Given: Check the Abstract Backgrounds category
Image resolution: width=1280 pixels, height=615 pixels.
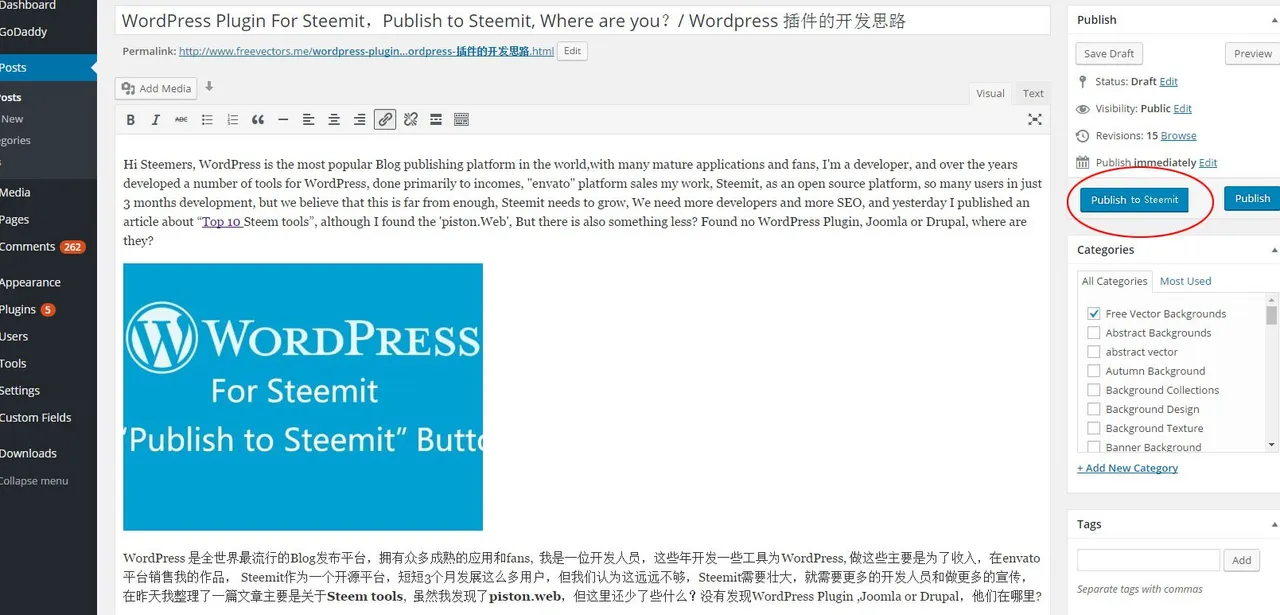Looking at the screenshot, I should [1094, 333].
